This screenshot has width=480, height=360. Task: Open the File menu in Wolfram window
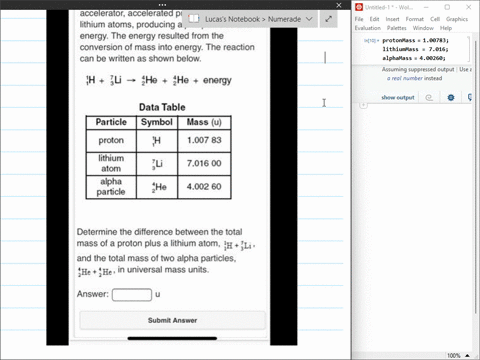(x=359, y=19)
